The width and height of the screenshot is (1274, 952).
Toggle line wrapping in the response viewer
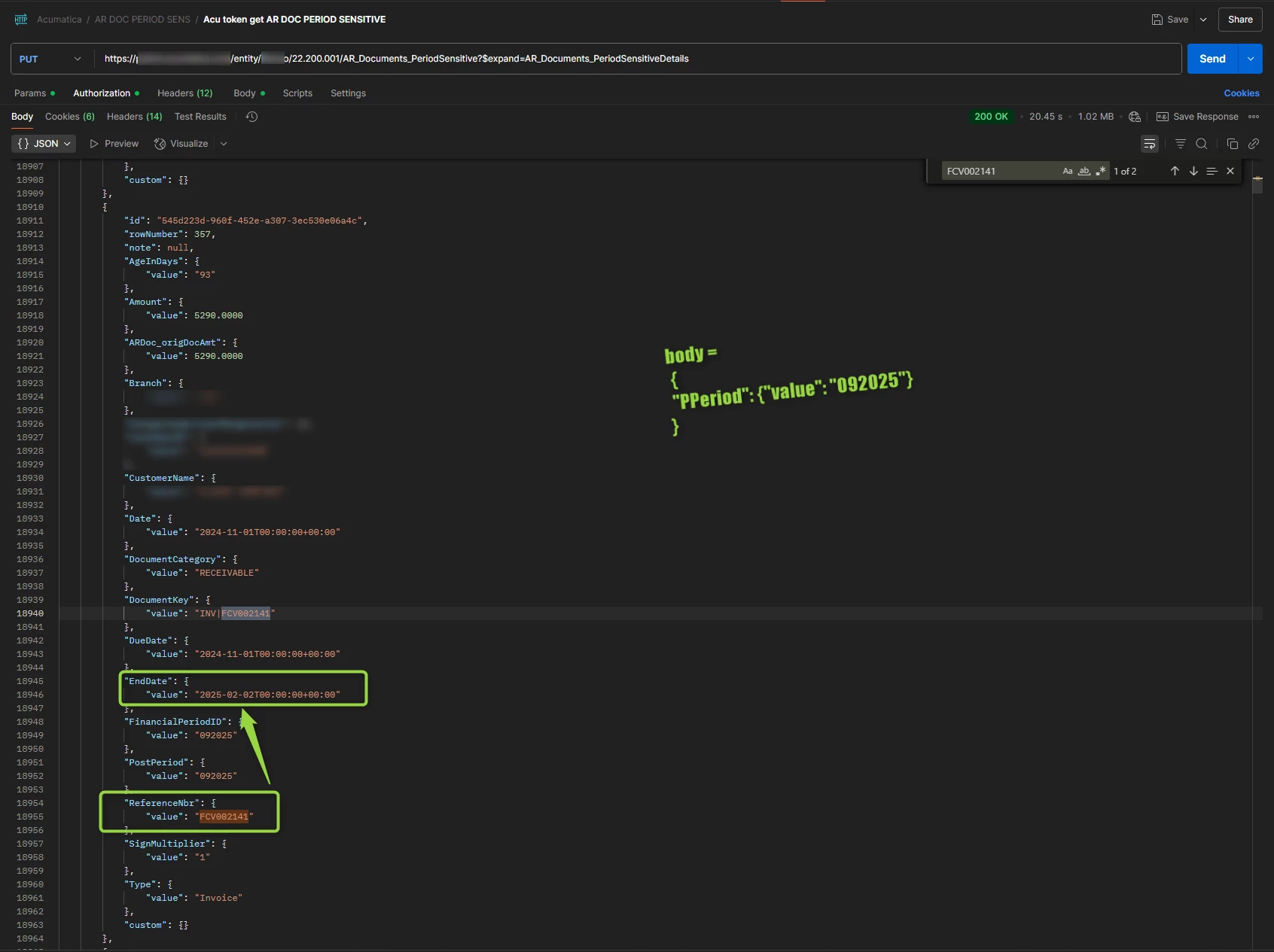tap(1150, 144)
